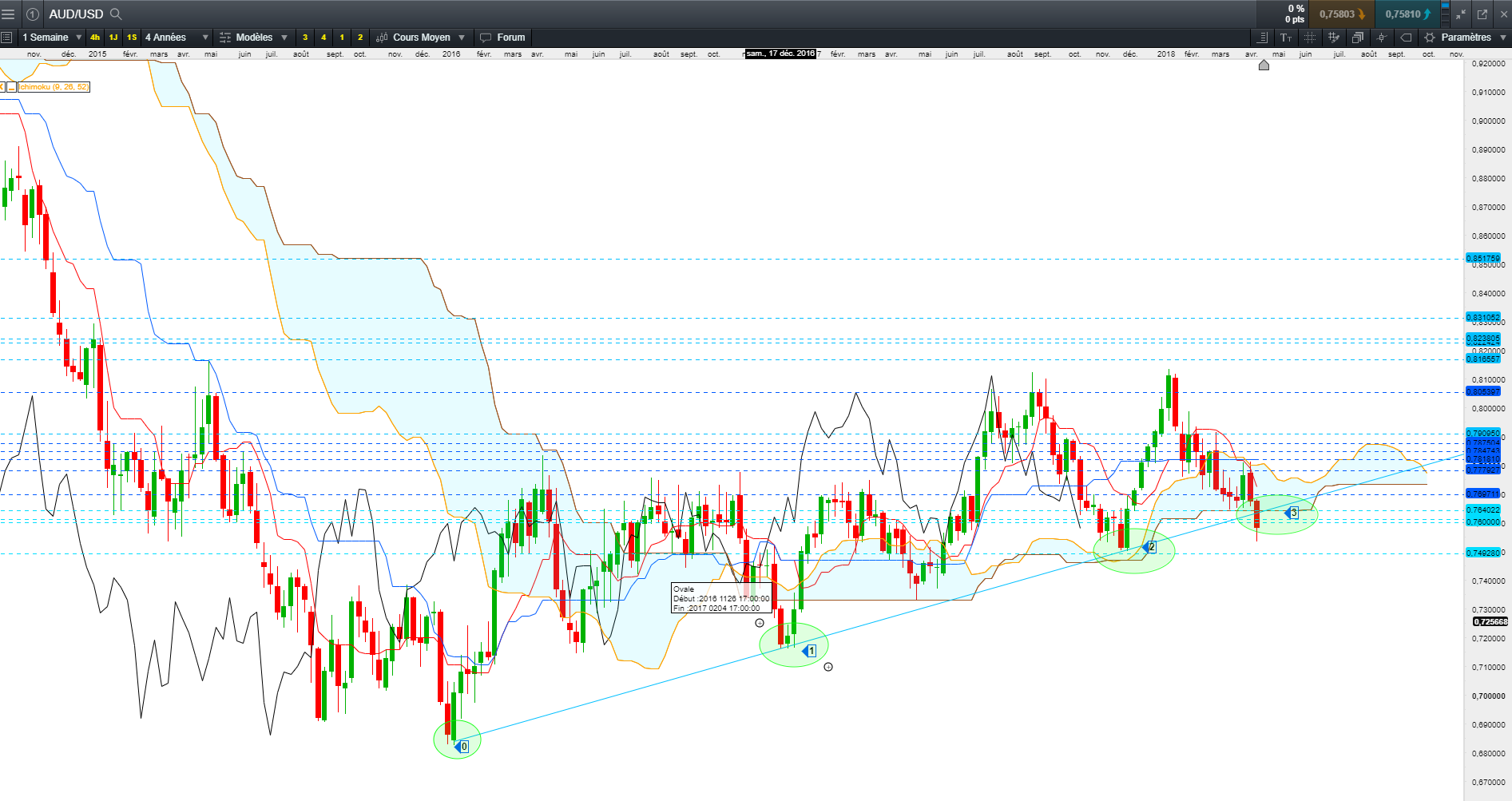This screenshot has width=1512, height=801.
Task: Pop chart out into new window
Action: (1482, 14)
